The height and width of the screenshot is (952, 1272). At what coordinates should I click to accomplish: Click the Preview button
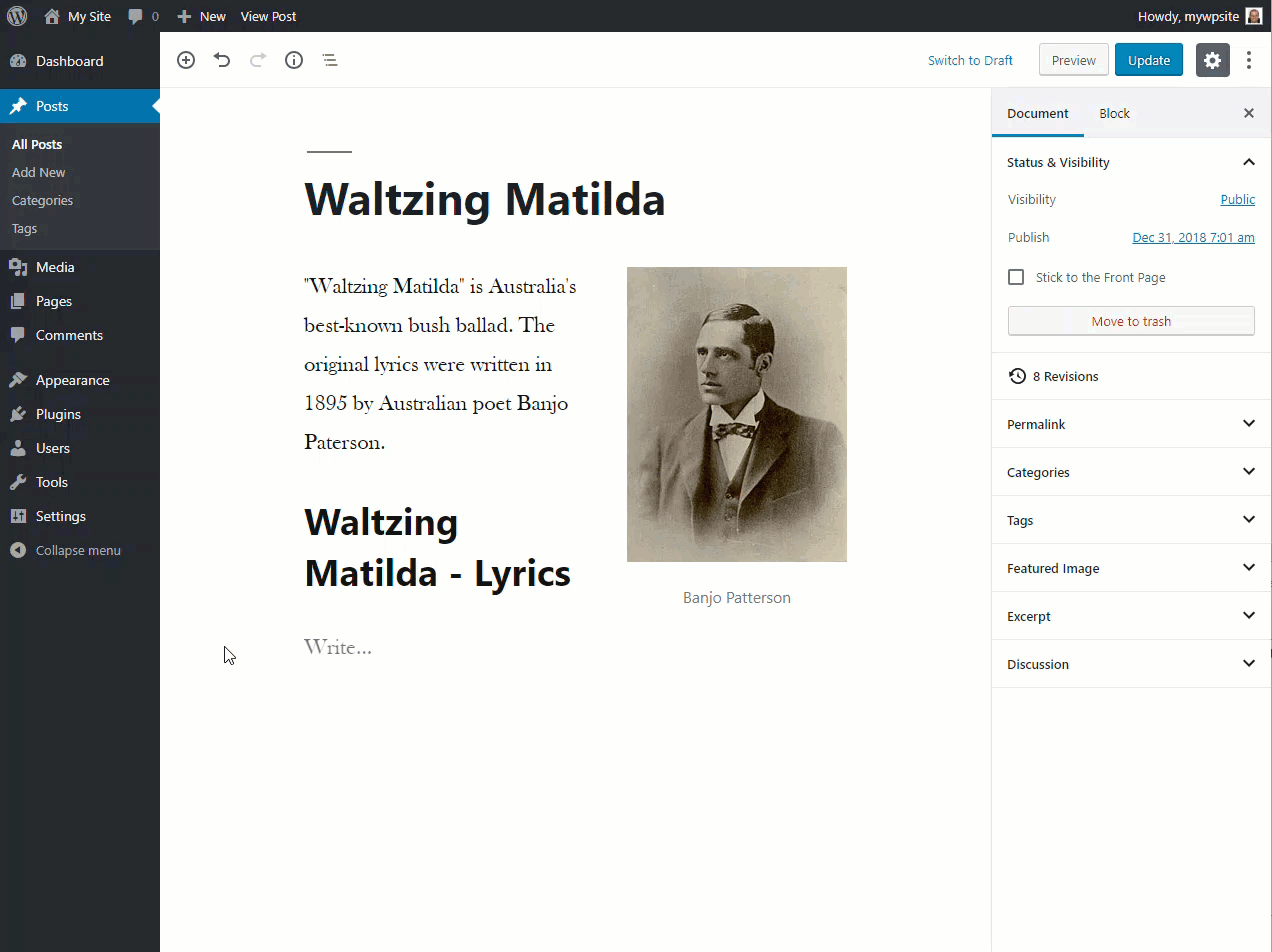(x=1074, y=60)
